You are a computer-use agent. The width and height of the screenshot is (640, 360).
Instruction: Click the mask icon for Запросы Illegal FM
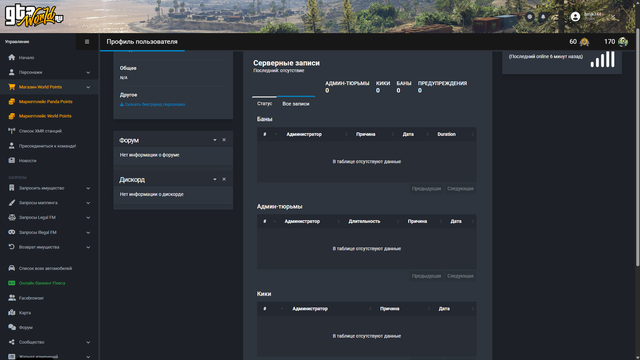(x=11, y=232)
